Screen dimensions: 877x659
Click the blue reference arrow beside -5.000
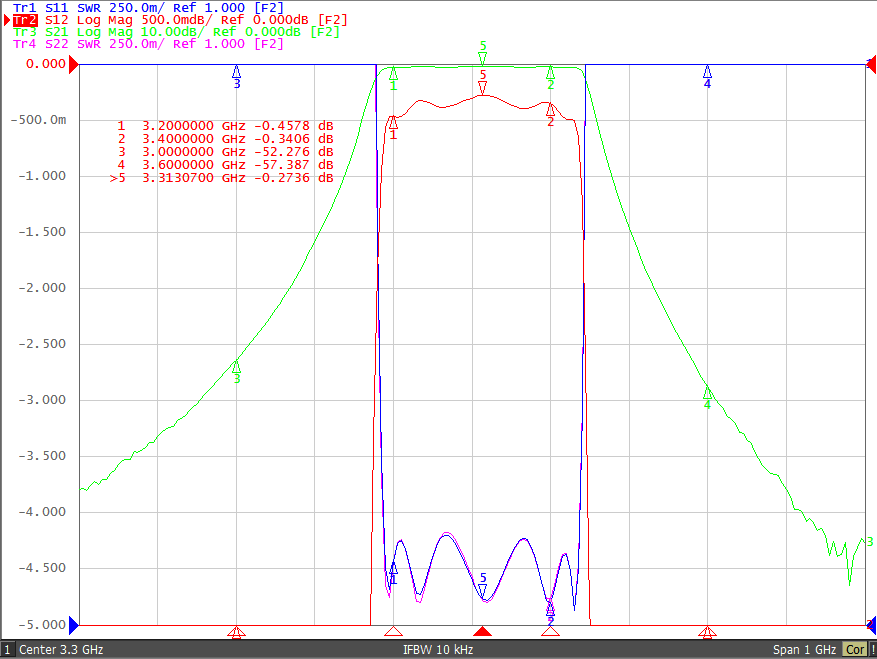tap(74, 625)
